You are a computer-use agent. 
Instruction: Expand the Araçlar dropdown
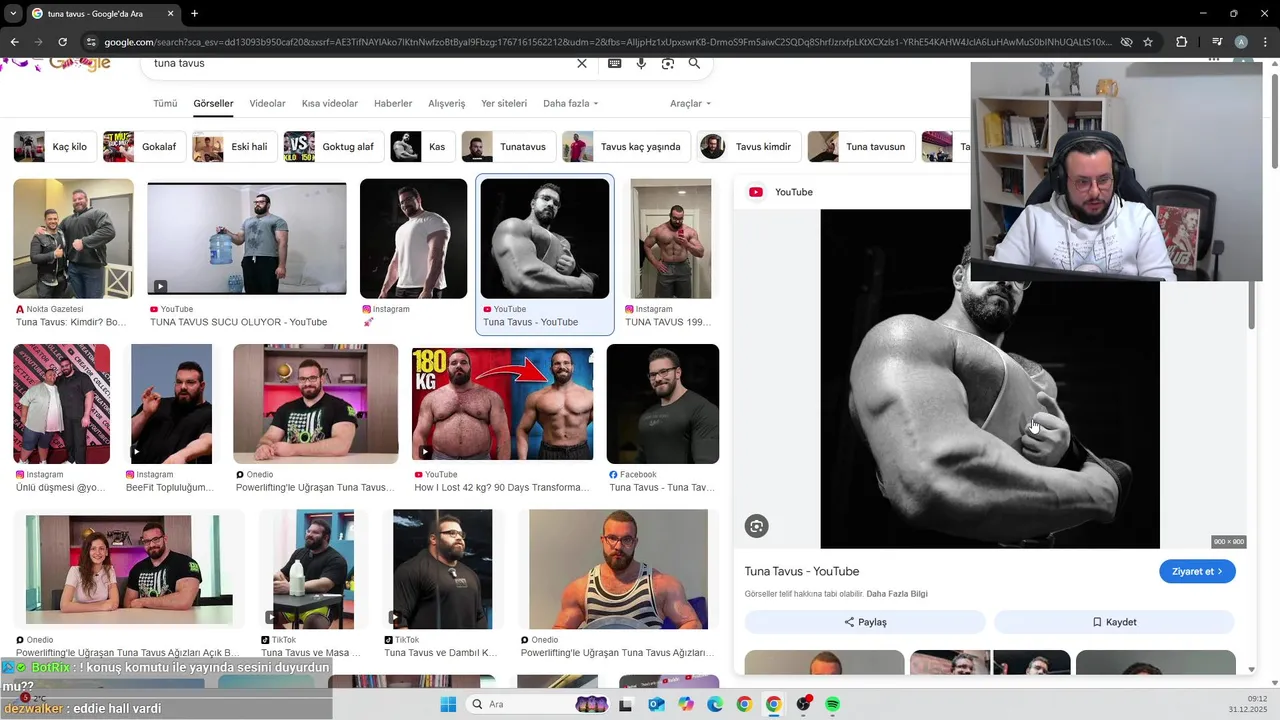690,103
